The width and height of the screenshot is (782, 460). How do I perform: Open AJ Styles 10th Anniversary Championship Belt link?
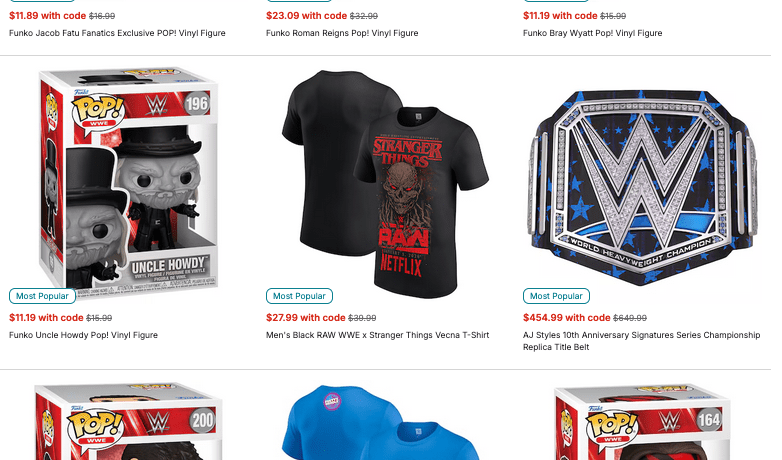pos(641,341)
